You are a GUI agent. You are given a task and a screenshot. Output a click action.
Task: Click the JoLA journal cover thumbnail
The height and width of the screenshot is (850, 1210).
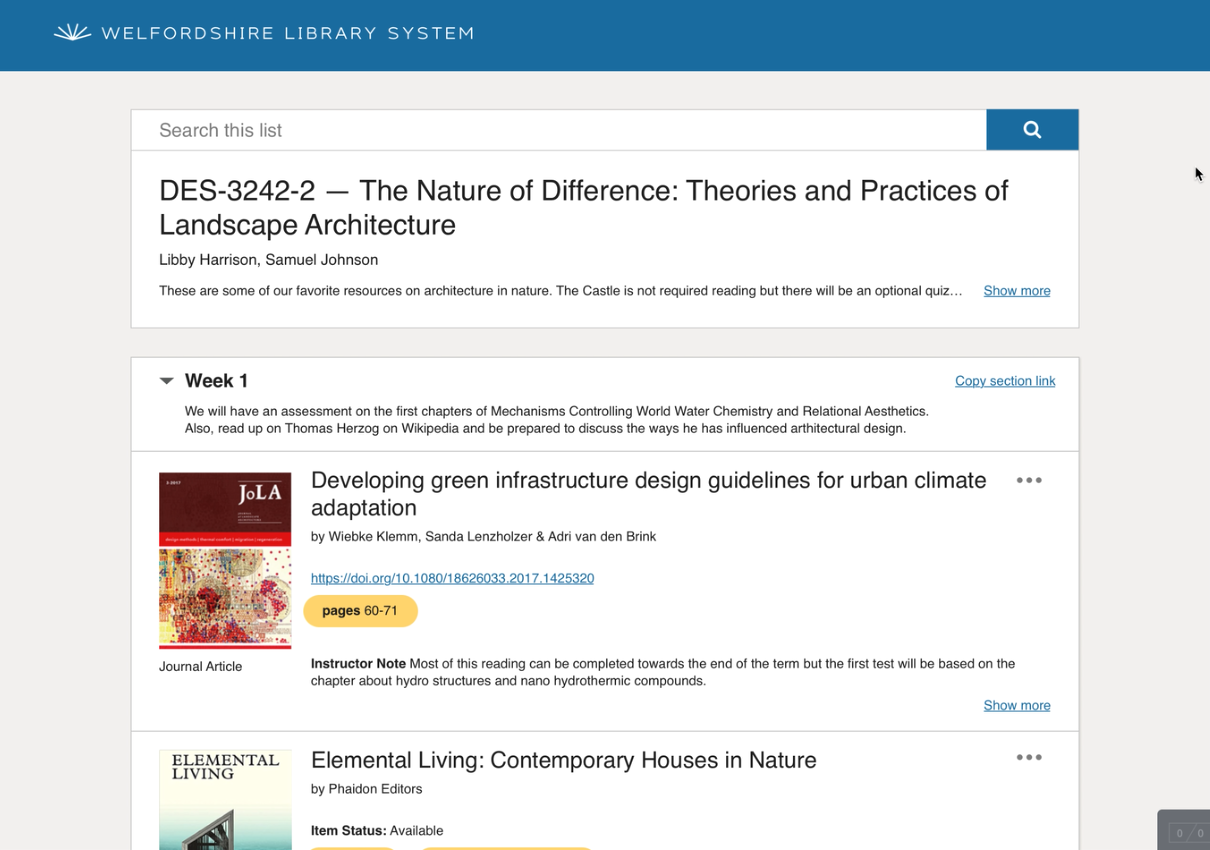(x=225, y=560)
